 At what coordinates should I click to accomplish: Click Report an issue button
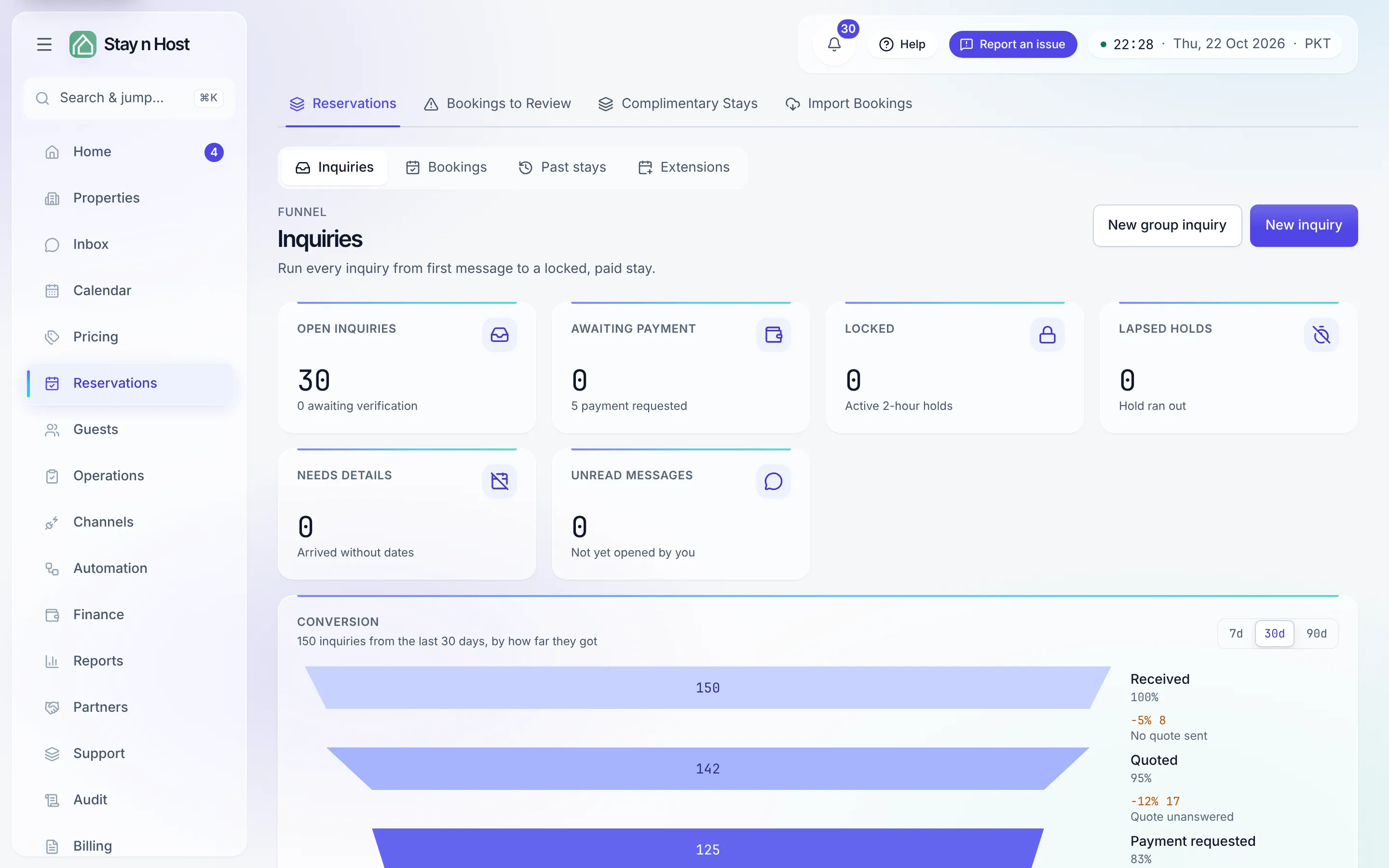pyautogui.click(x=1012, y=44)
